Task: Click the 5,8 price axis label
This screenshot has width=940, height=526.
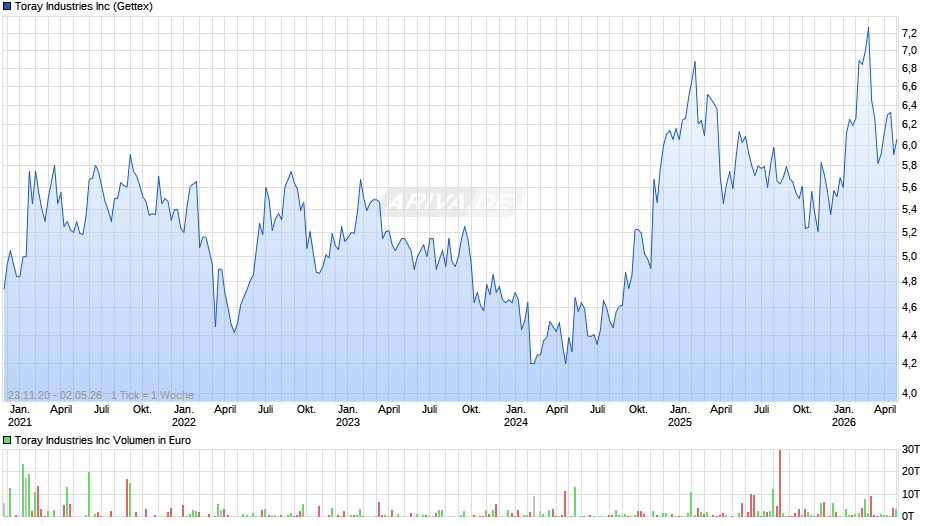Action: (x=909, y=166)
